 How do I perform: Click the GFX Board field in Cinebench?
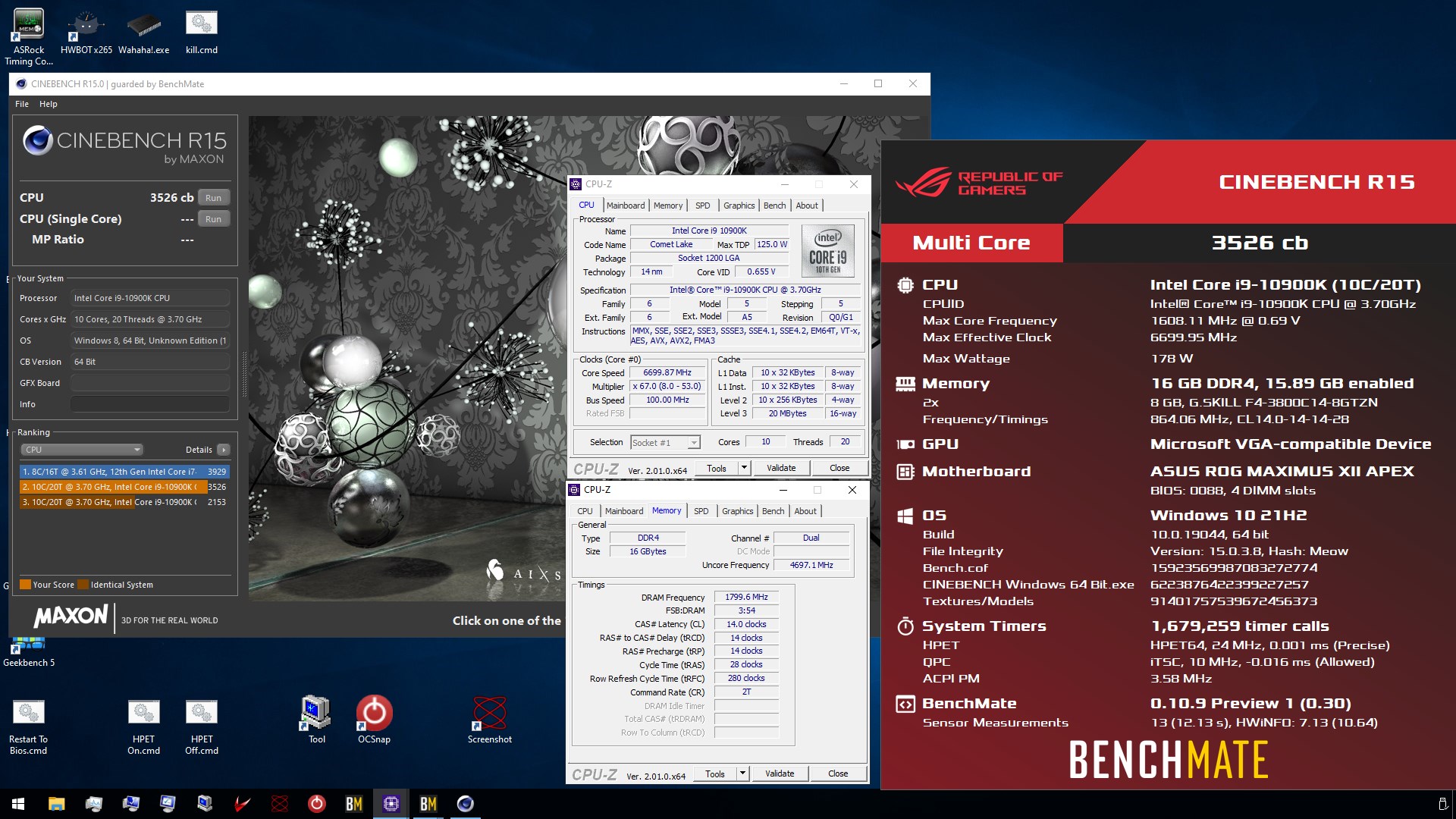click(150, 383)
